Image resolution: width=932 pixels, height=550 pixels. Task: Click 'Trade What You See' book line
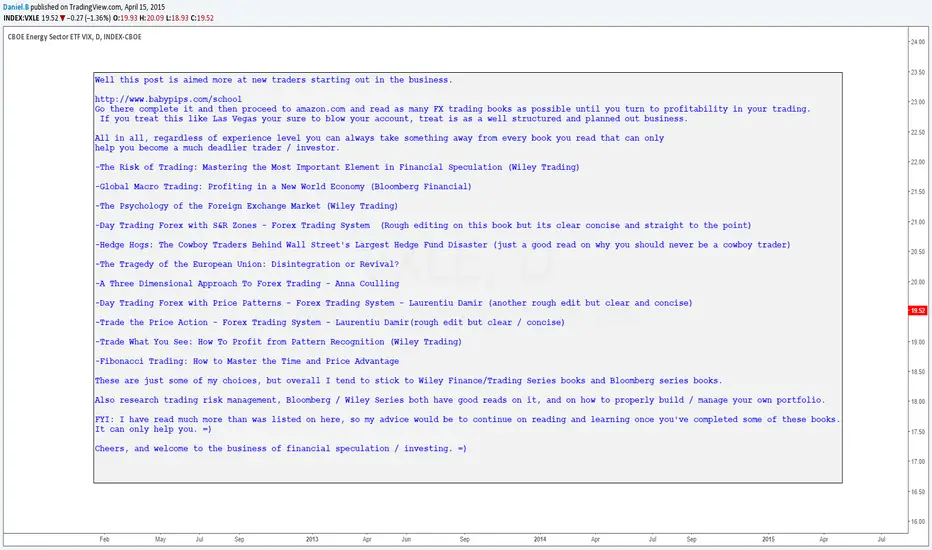(x=278, y=342)
